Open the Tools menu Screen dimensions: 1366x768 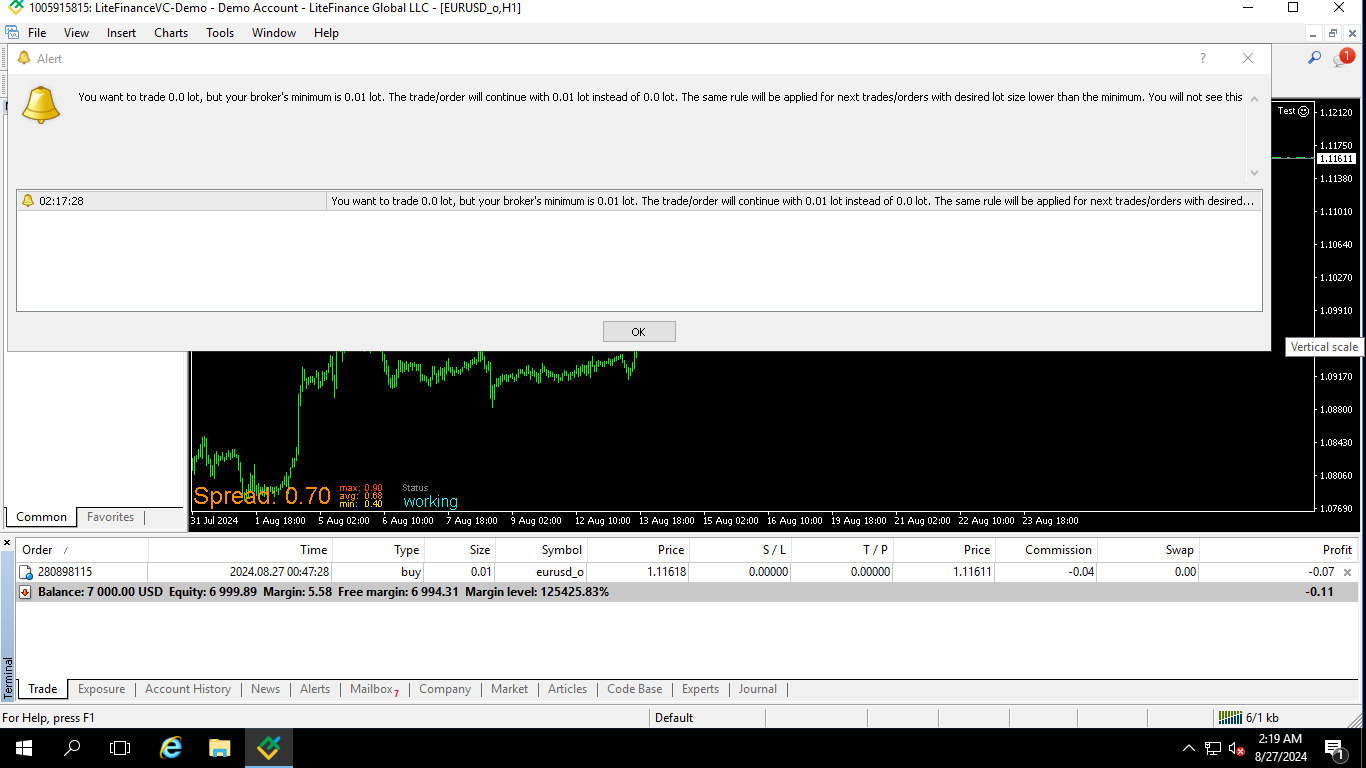coord(220,33)
